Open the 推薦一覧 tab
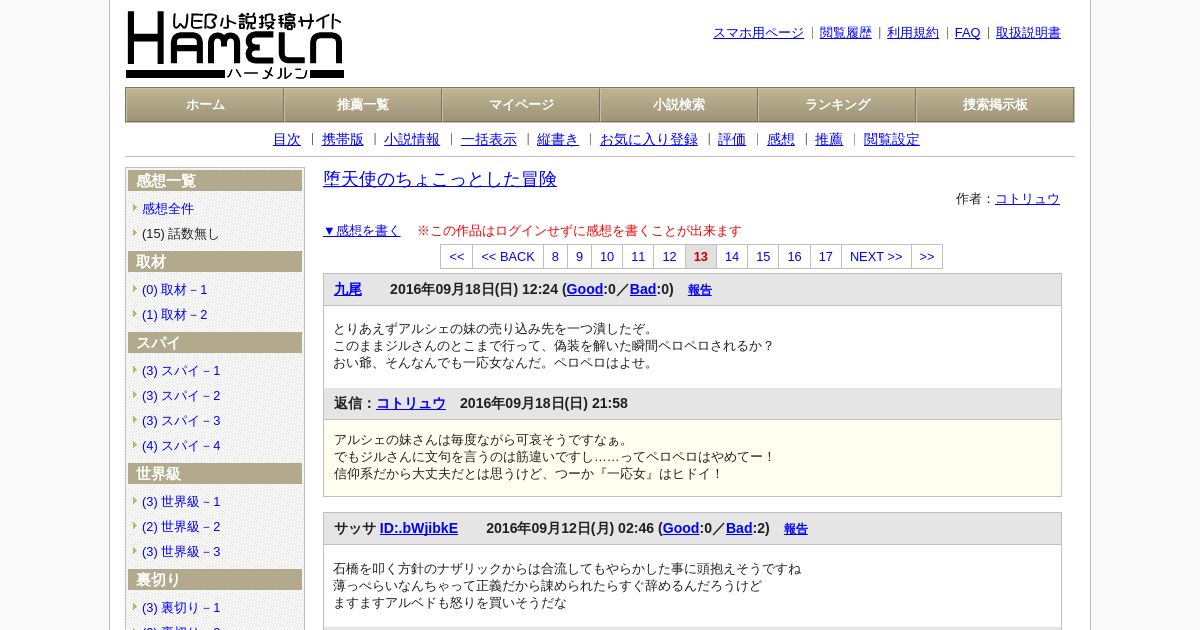 point(363,105)
